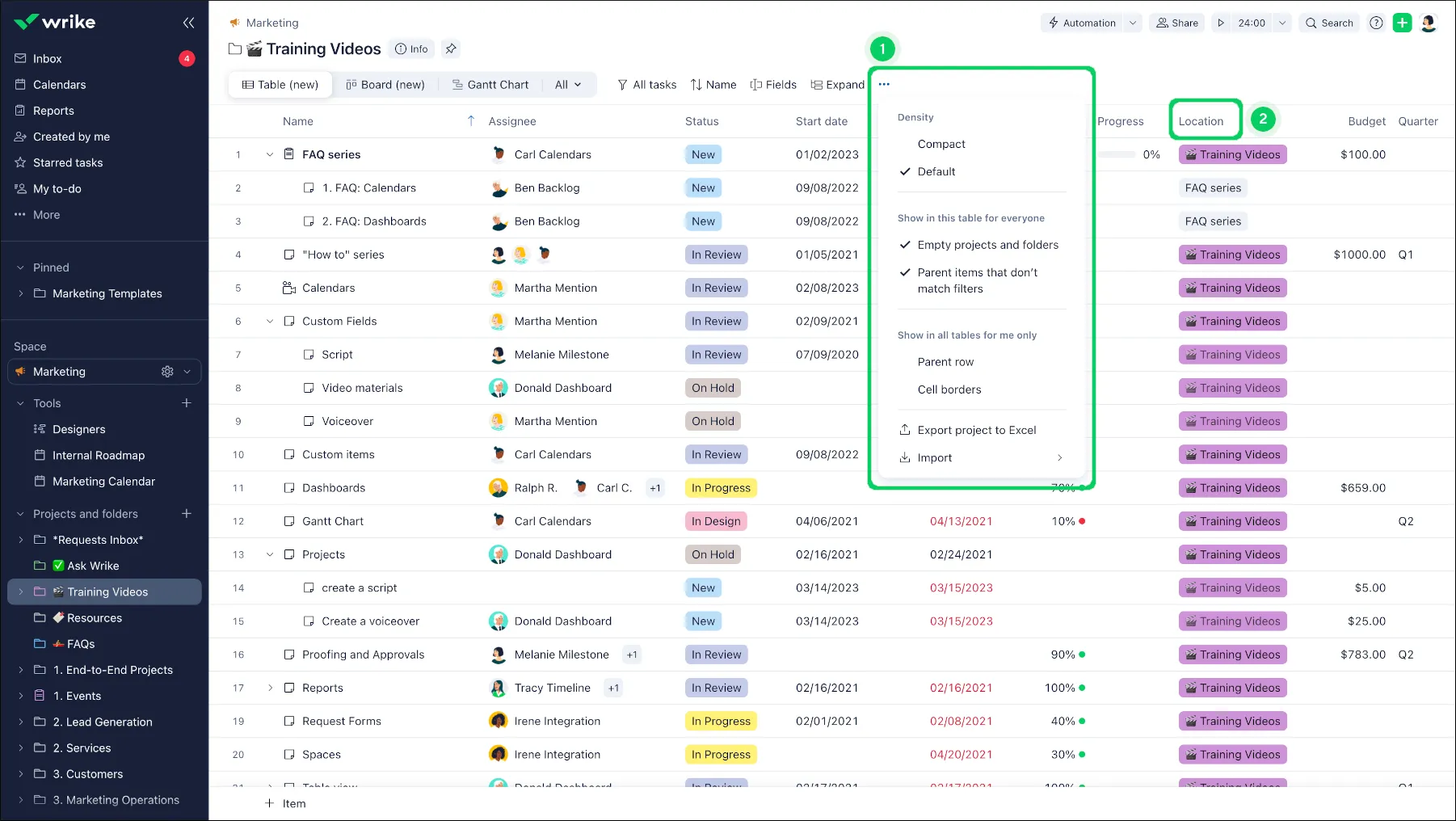Click the three-dots table settings icon
The height and width of the screenshot is (821, 1456).
click(884, 85)
